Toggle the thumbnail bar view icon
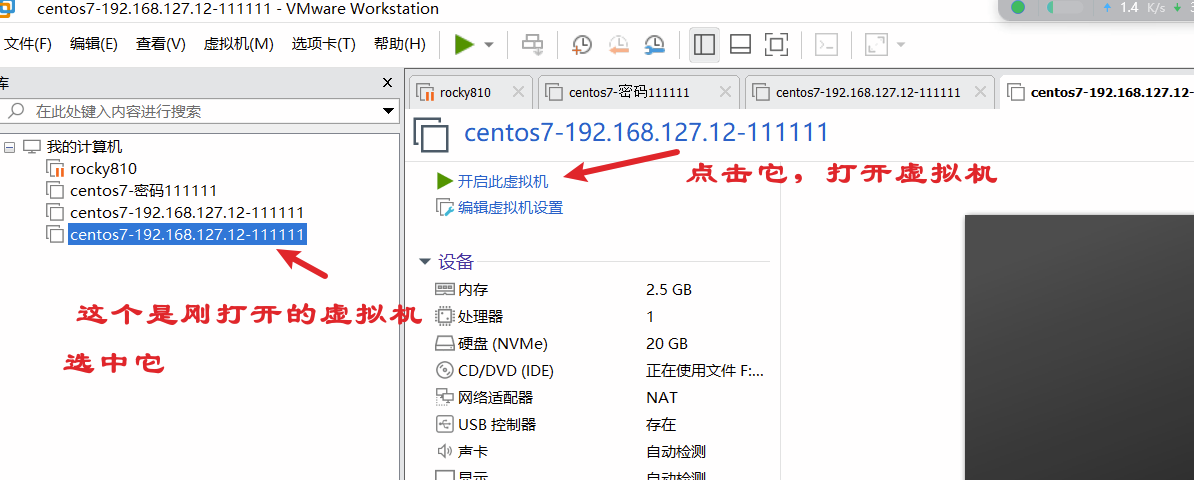This screenshot has width=1194, height=480. tap(740, 45)
